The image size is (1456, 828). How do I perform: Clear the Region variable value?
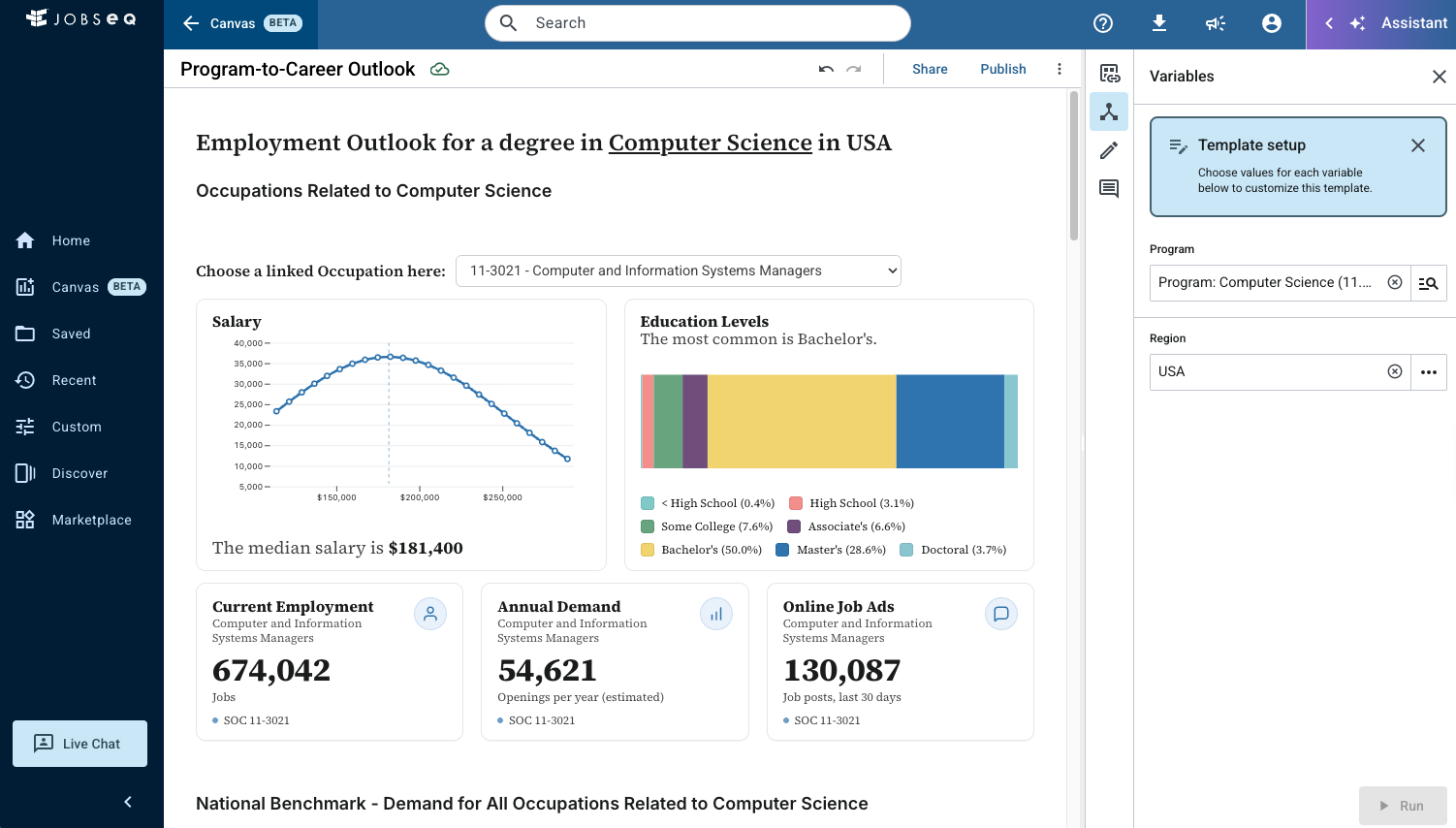[1395, 371]
